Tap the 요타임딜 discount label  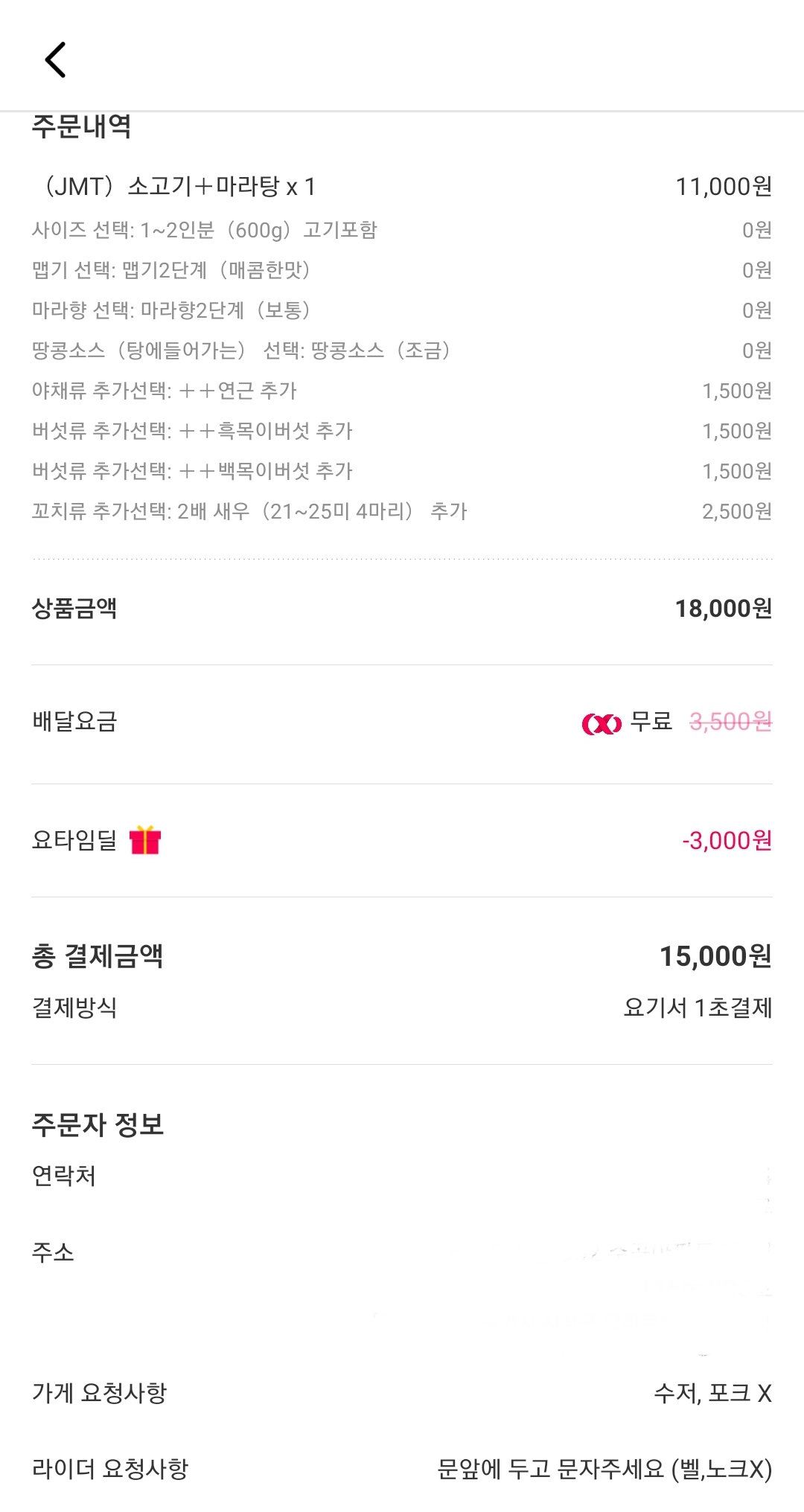click(x=74, y=841)
